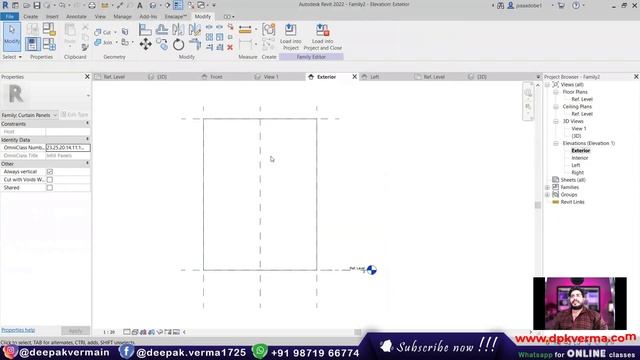Select the Rotate tool
The height and width of the screenshot is (360, 640).
click(178, 44)
